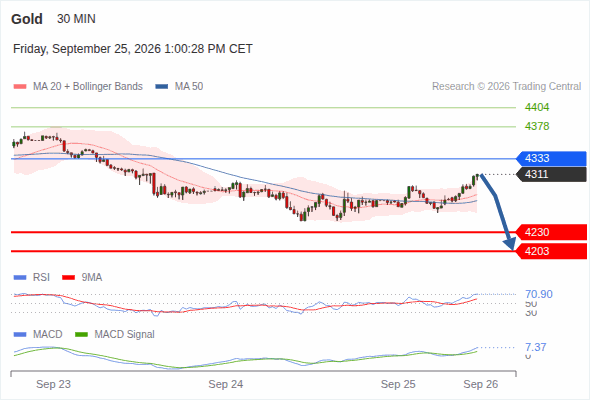Click the MACD blue legend swatch
This screenshot has width=590, height=400.
[20, 334]
